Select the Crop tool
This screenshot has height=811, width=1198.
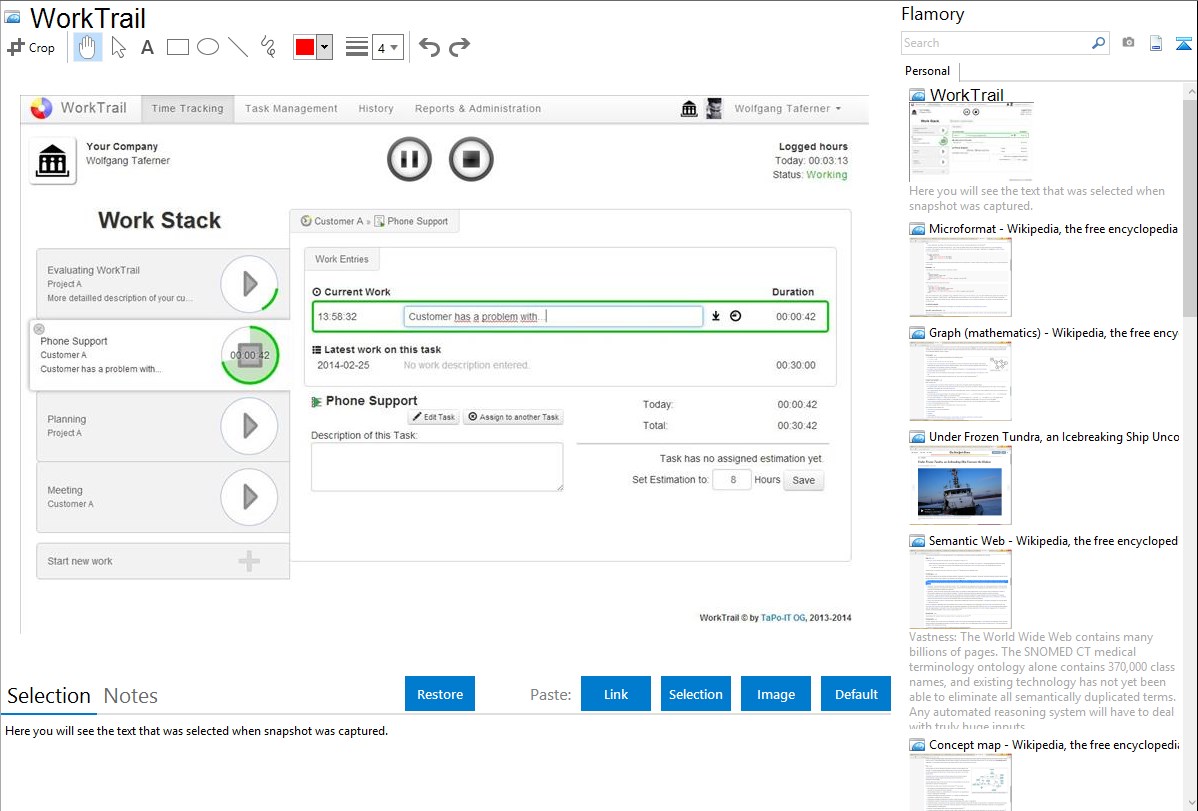click(x=31, y=47)
